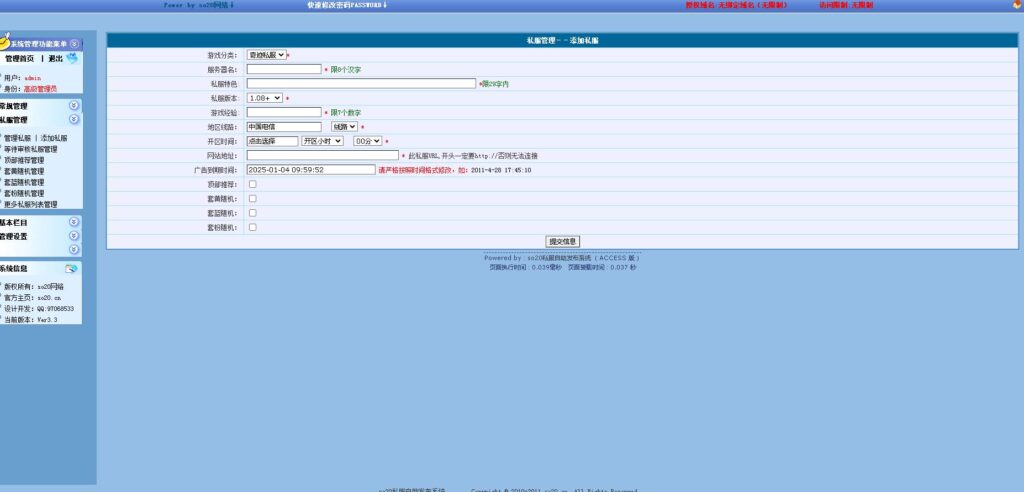Screen dimensions: 1024x492
Task: Enable the 顶部推荐 checkbox
Action: point(252,184)
